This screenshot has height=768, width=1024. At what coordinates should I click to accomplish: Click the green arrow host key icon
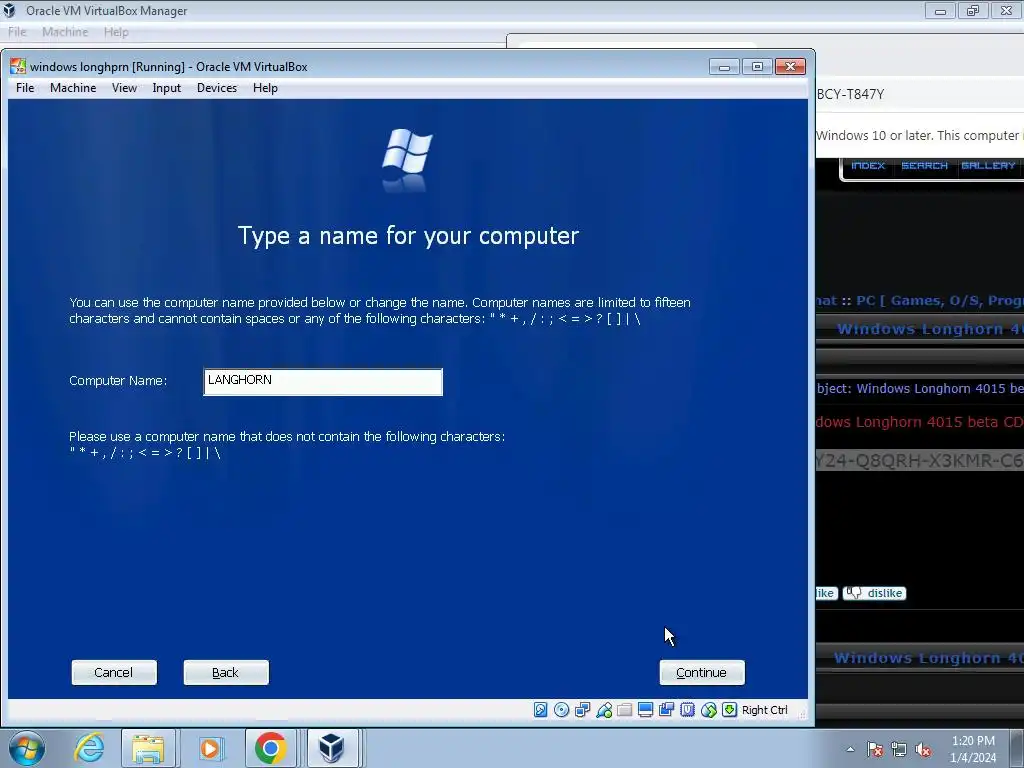click(729, 710)
